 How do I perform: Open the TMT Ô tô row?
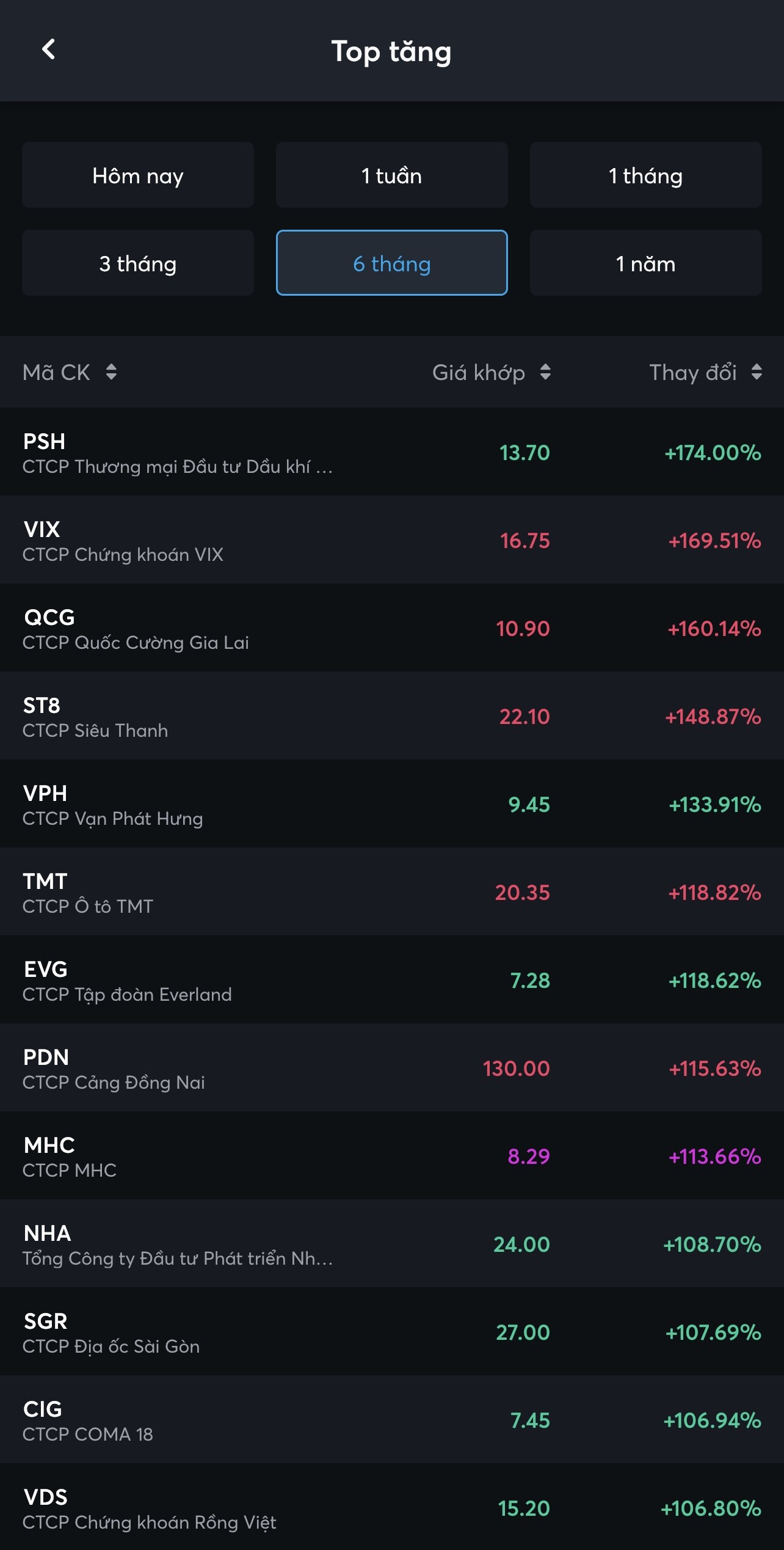pyautogui.click(x=391, y=892)
